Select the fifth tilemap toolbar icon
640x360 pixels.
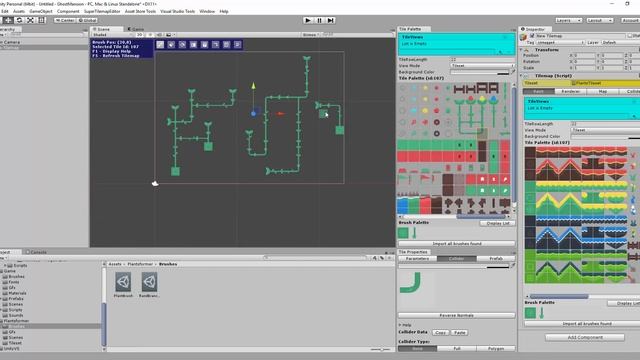pyautogui.click(x=204, y=44)
